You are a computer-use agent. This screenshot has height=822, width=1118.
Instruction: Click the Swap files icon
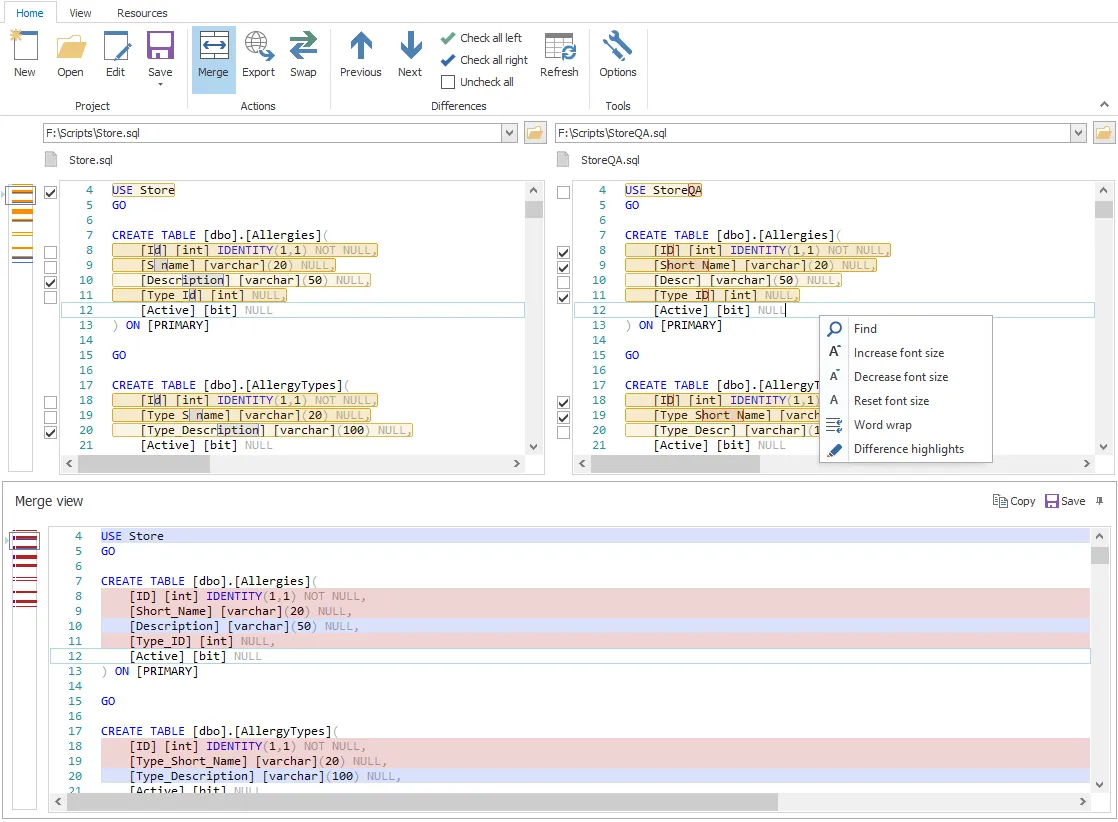(x=303, y=55)
